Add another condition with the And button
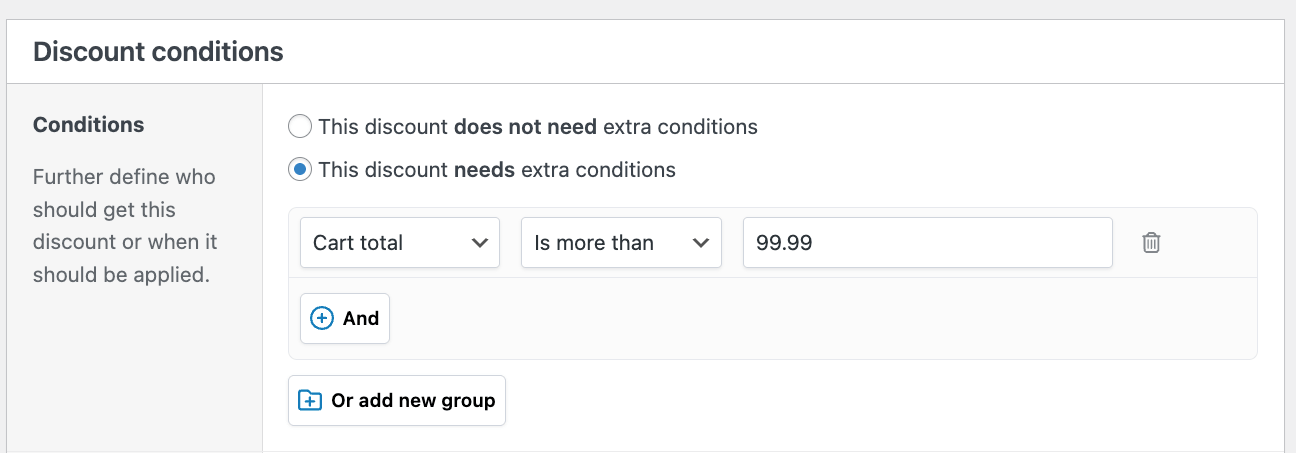This screenshot has width=1296, height=453. (345, 318)
